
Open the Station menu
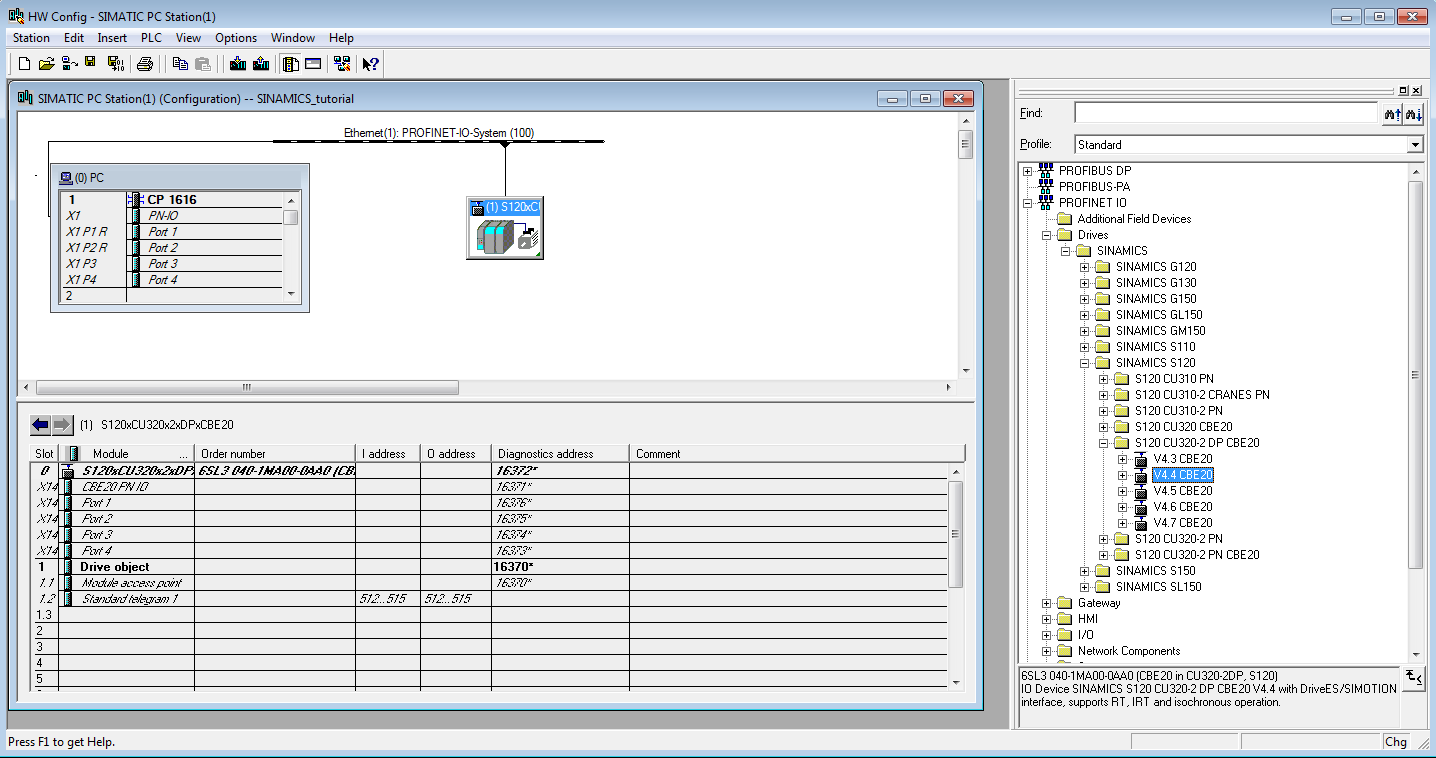pyautogui.click(x=31, y=38)
